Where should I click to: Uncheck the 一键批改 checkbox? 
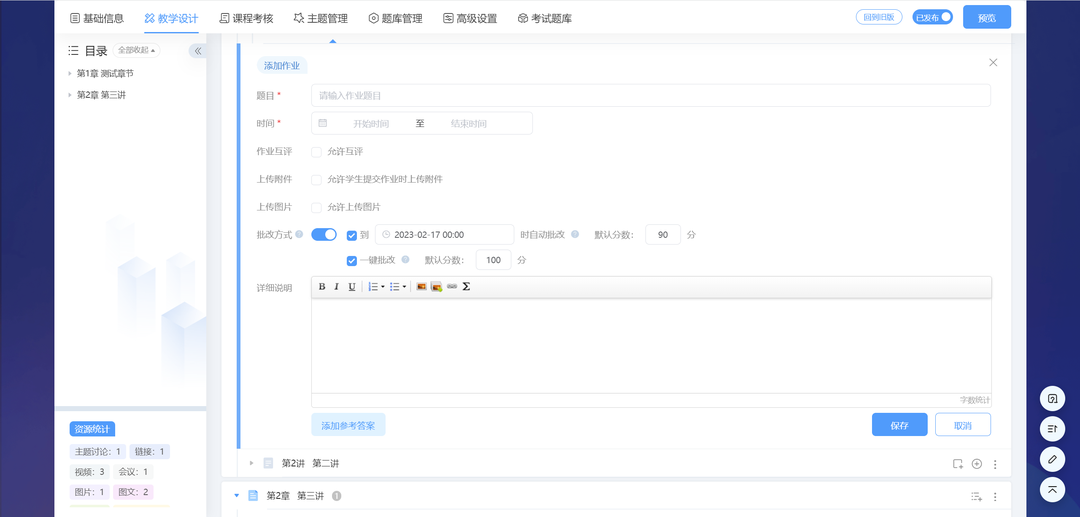[352, 261]
